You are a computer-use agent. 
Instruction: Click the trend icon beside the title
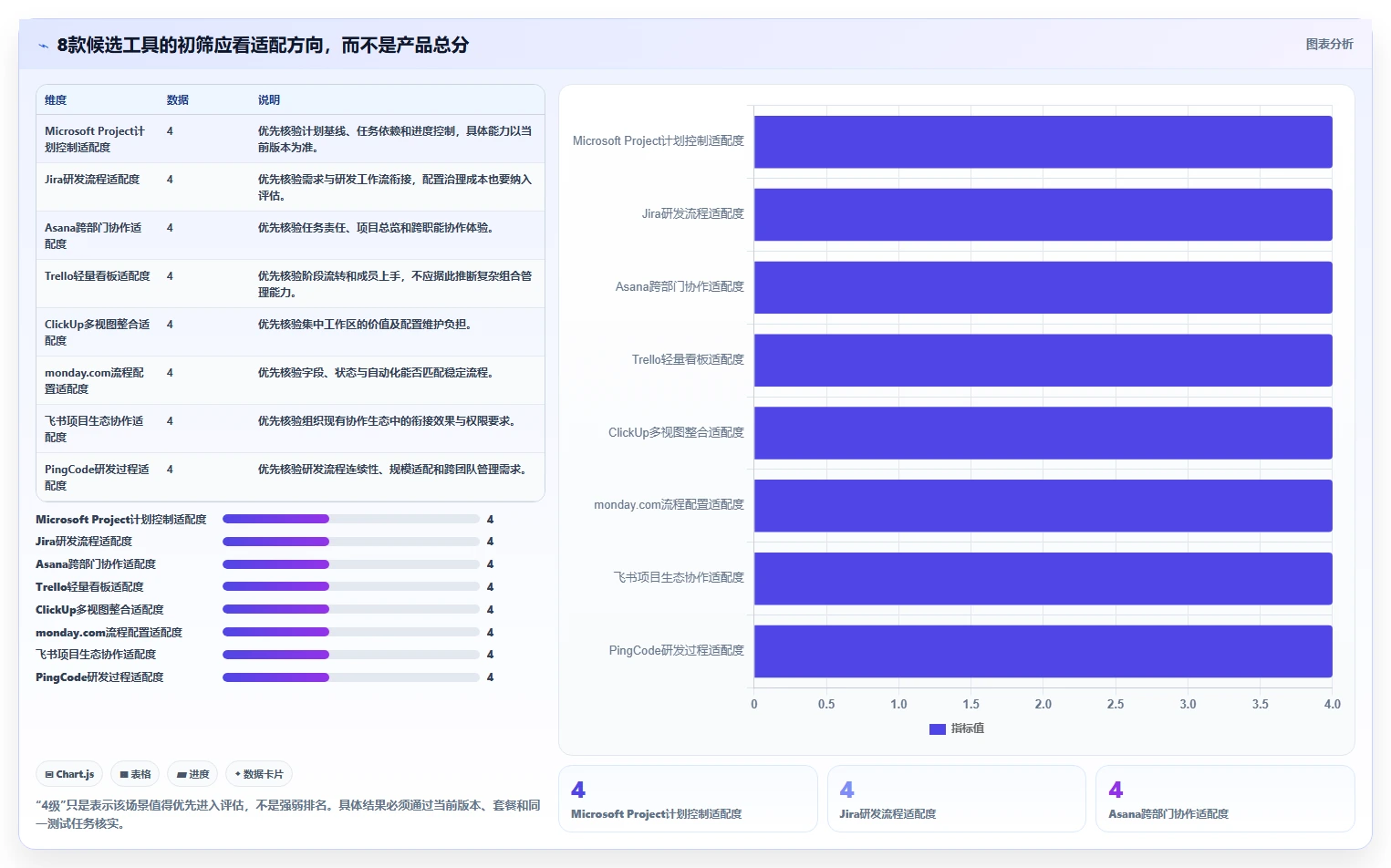click(x=43, y=46)
